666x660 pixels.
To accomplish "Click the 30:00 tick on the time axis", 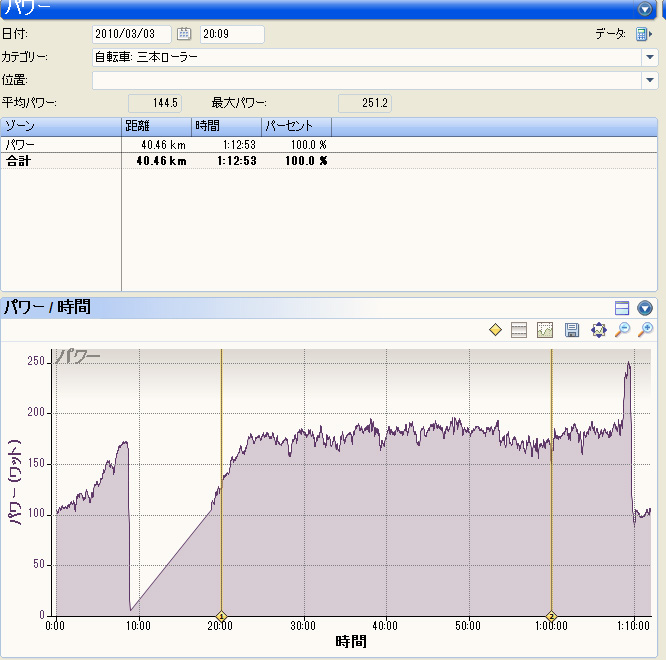I will [303, 626].
